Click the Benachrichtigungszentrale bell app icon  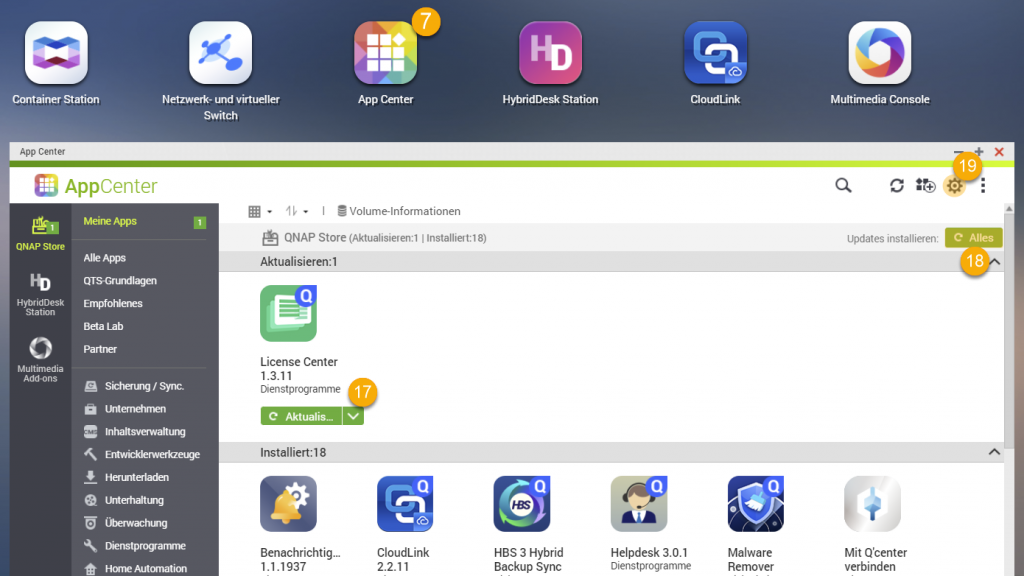tap(288, 504)
